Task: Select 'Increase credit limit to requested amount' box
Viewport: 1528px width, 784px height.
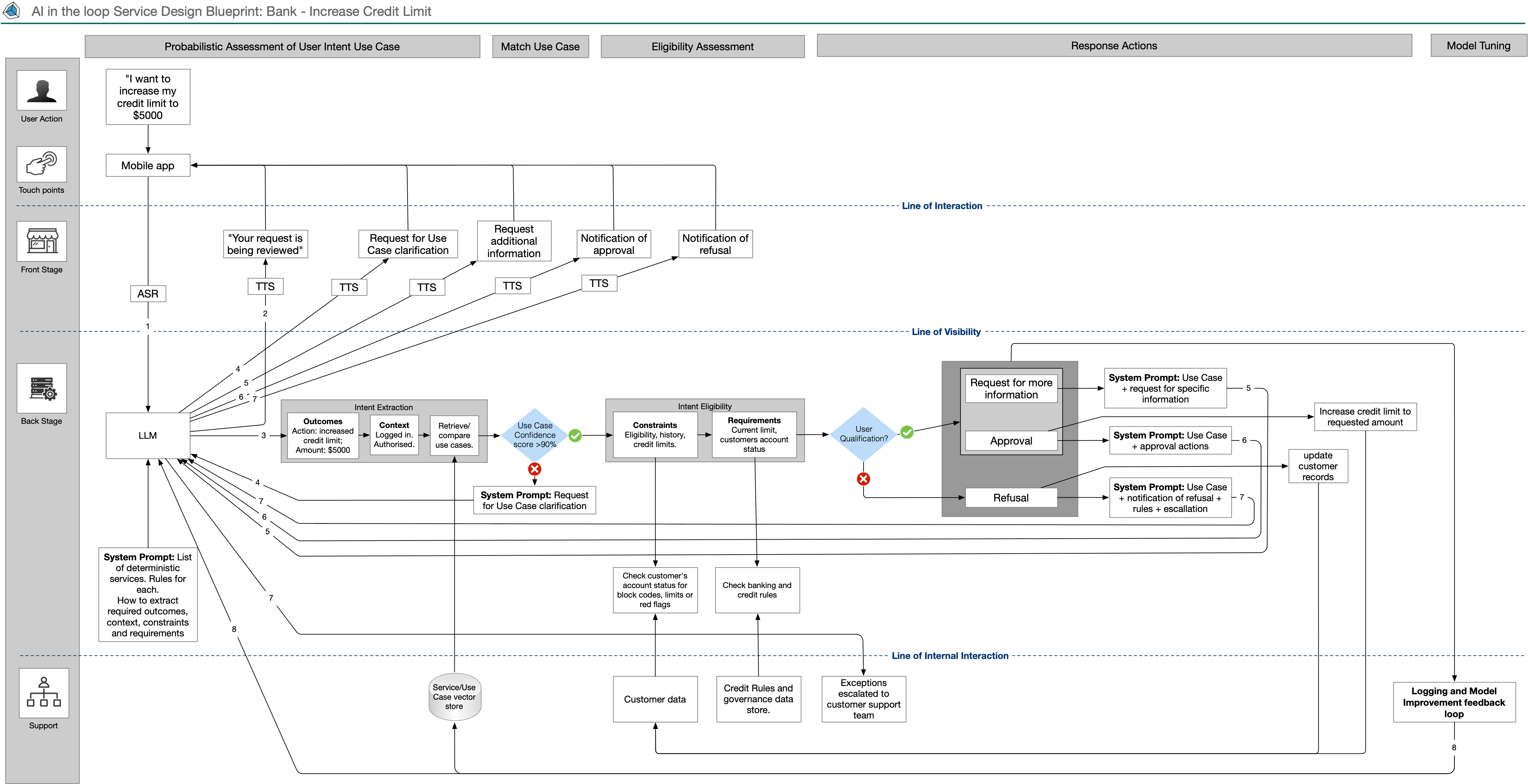Action: click(1365, 417)
